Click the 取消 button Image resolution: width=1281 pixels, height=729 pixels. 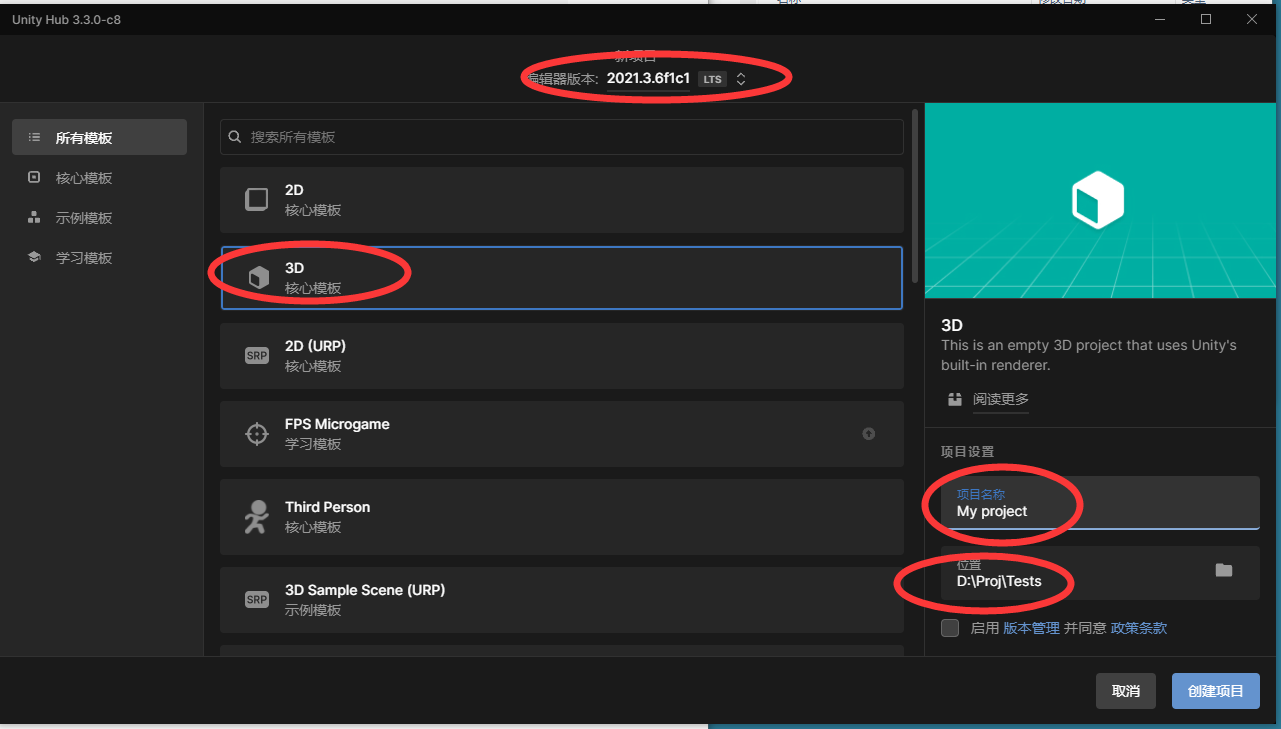[x=1126, y=691]
